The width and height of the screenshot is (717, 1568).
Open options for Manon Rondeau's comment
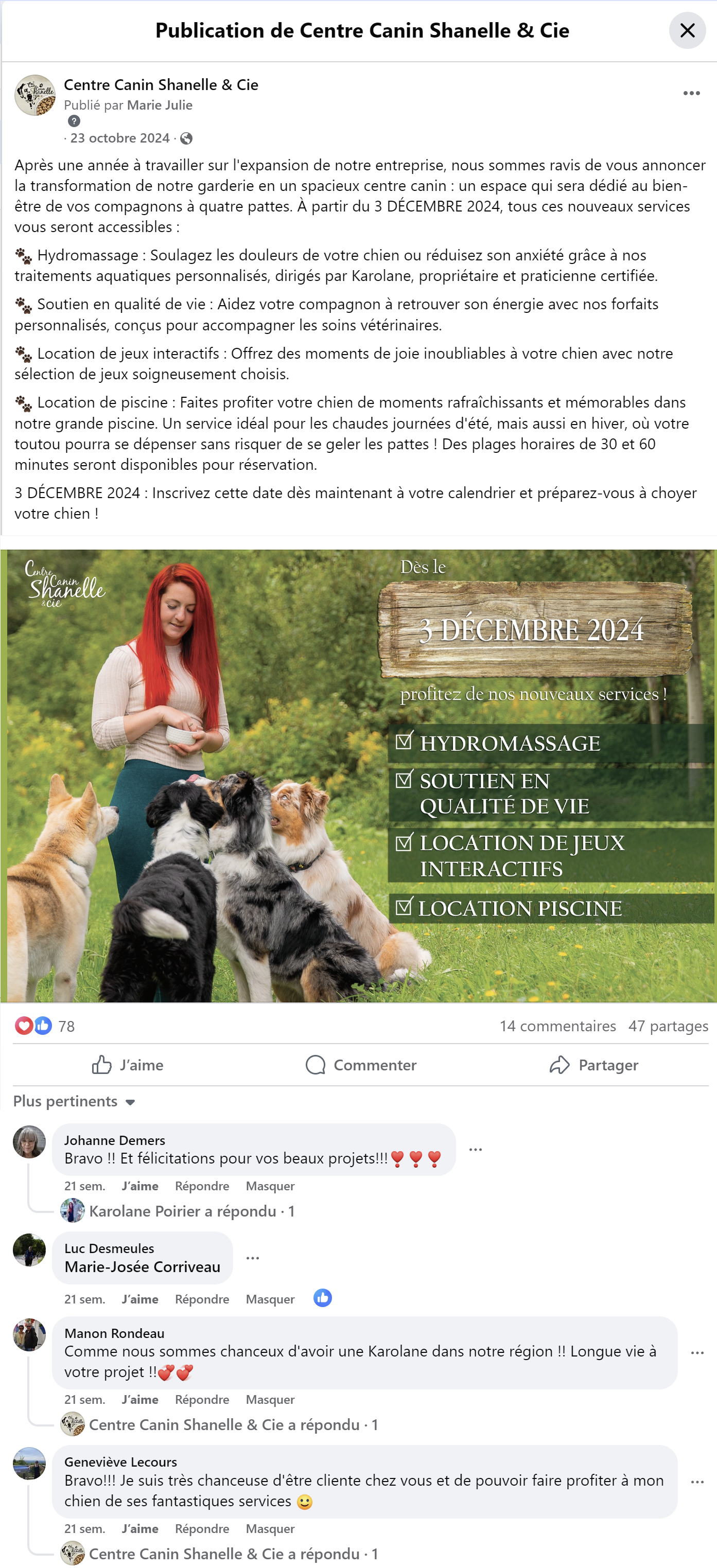tap(697, 1352)
